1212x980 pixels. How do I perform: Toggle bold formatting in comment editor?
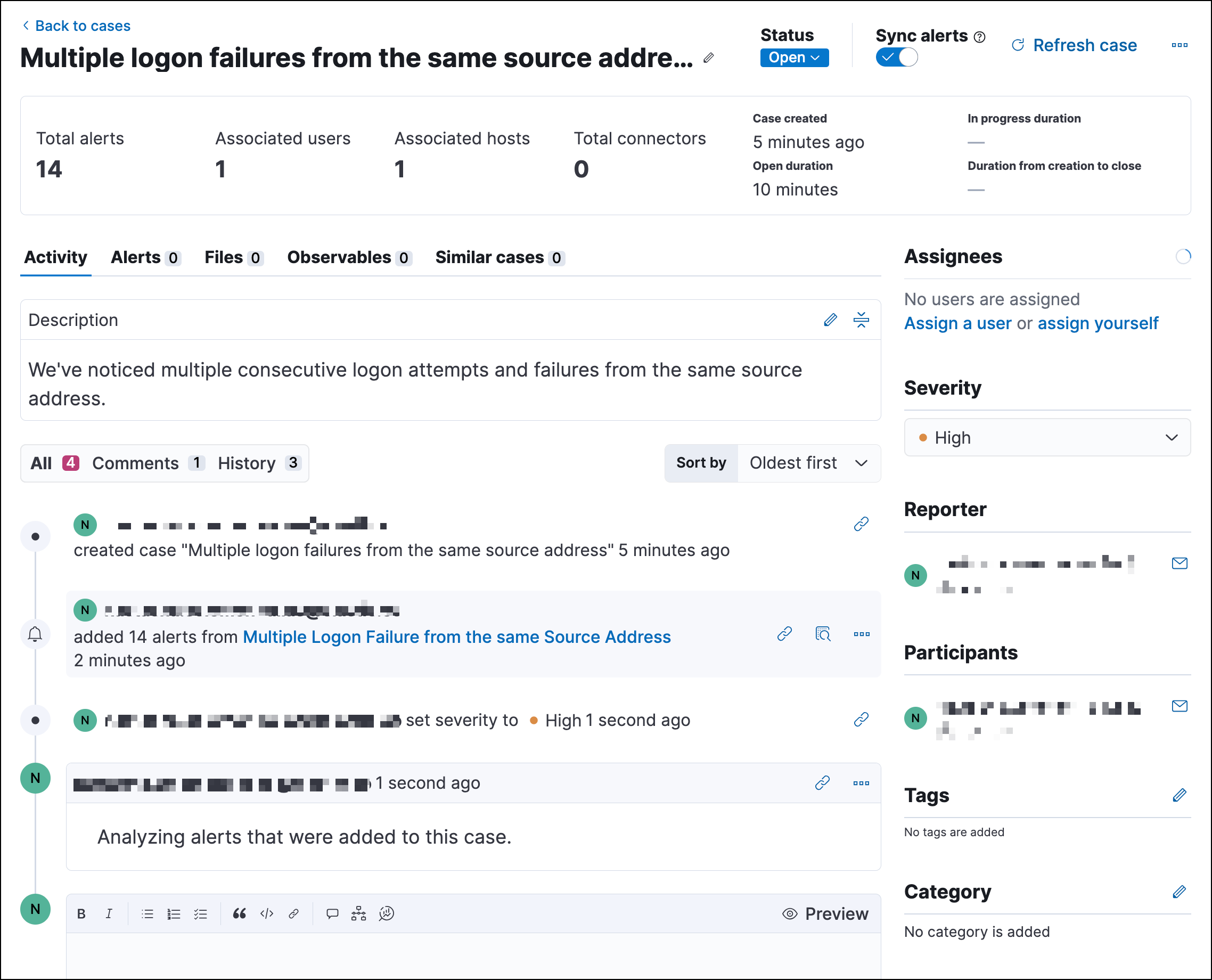(x=81, y=913)
